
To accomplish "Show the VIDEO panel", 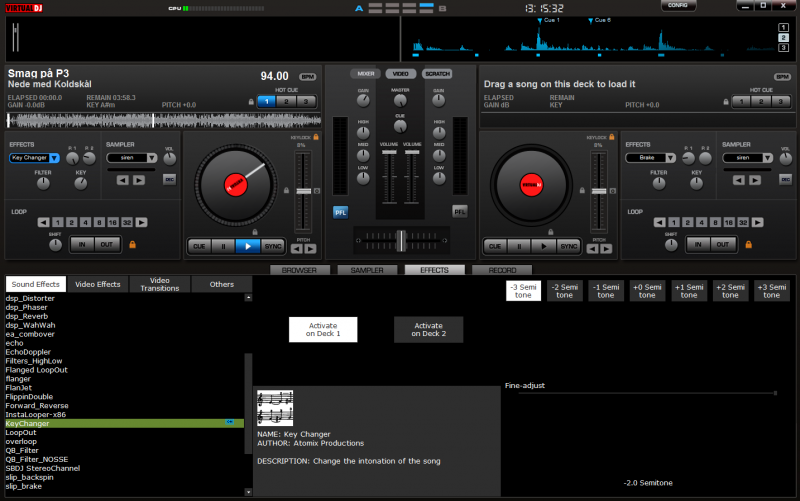I will pyautogui.click(x=401, y=74).
